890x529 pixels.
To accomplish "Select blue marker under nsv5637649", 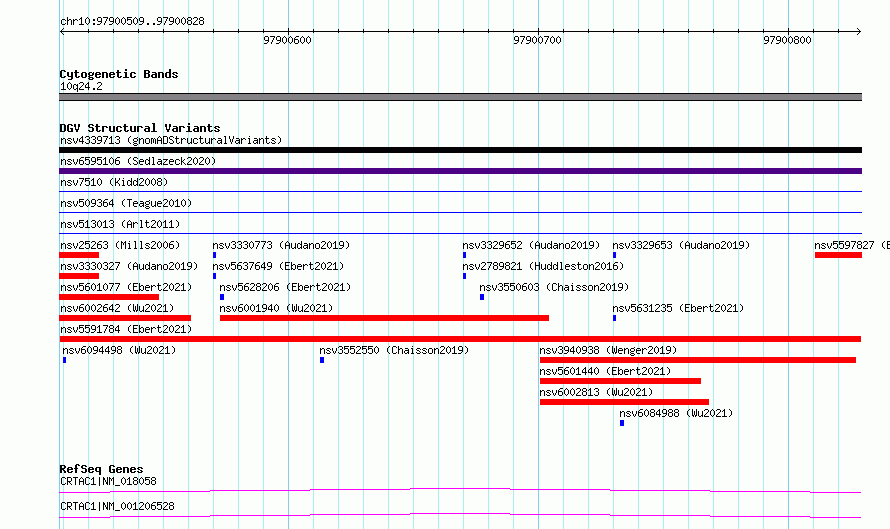I will (215, 276).
